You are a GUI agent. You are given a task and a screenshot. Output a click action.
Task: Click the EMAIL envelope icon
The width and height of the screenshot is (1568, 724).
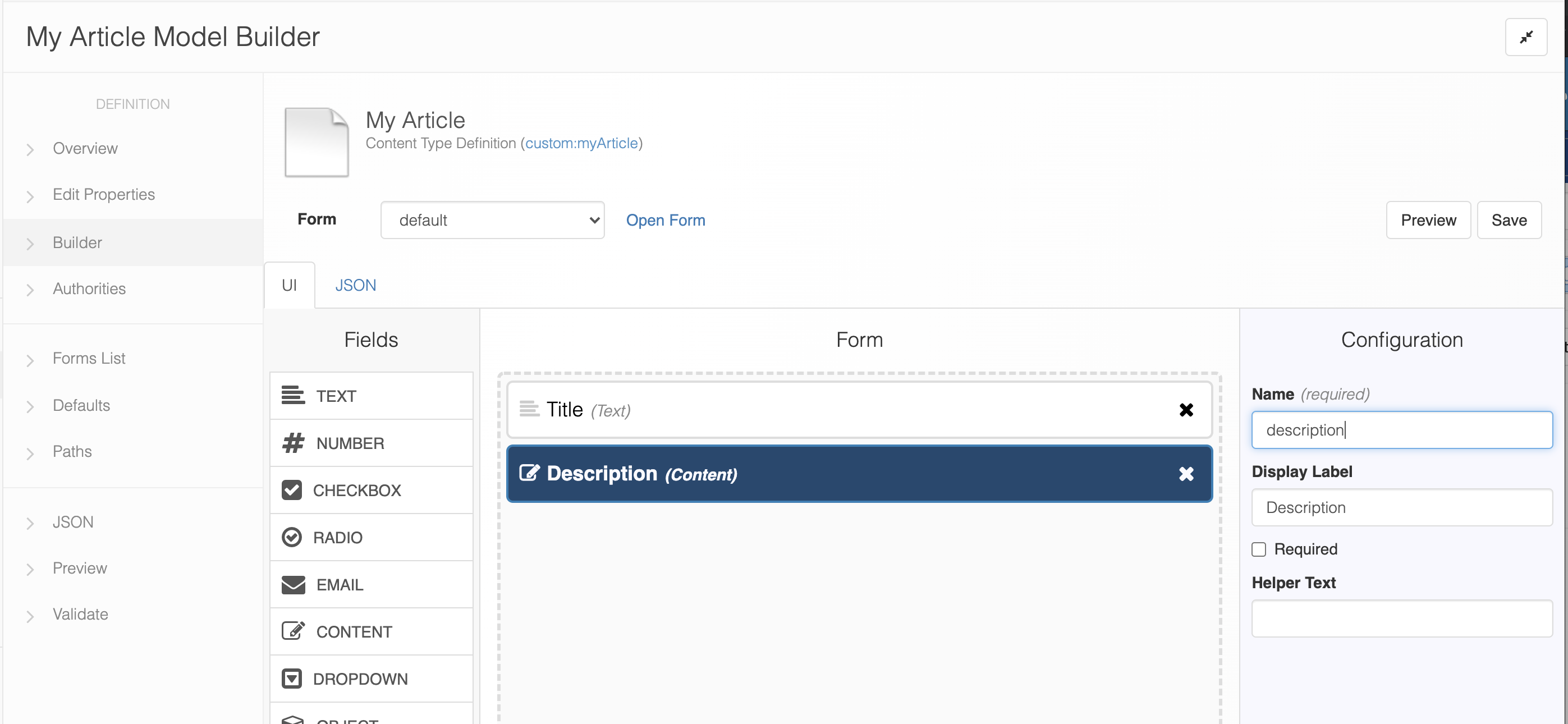pyautogui.click(x=293, y=585)
